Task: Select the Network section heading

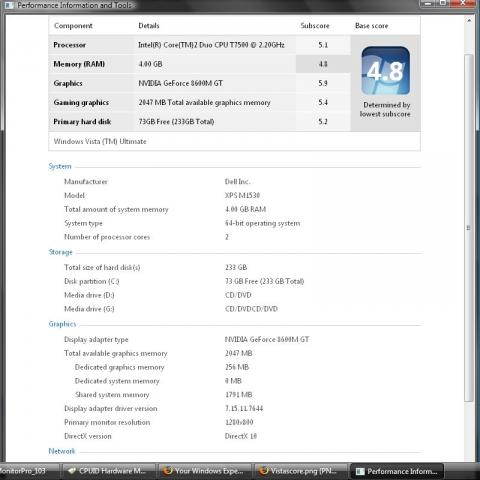Action: click(x=62, y=451)
